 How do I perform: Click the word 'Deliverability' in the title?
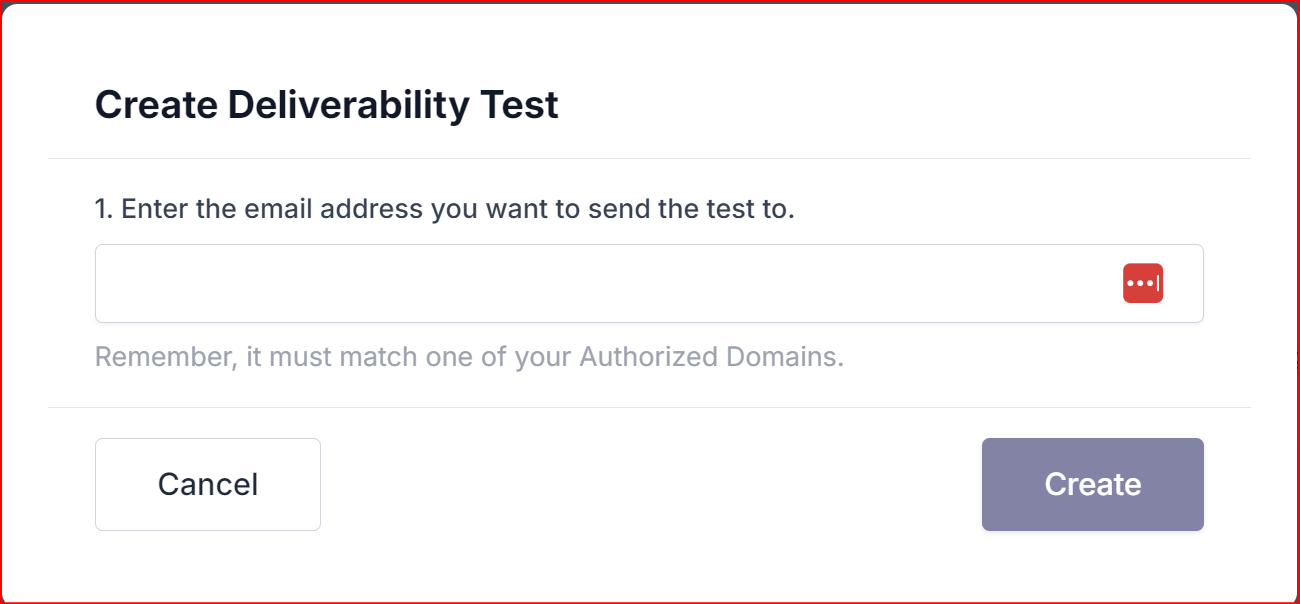click(x=348, y=105)
